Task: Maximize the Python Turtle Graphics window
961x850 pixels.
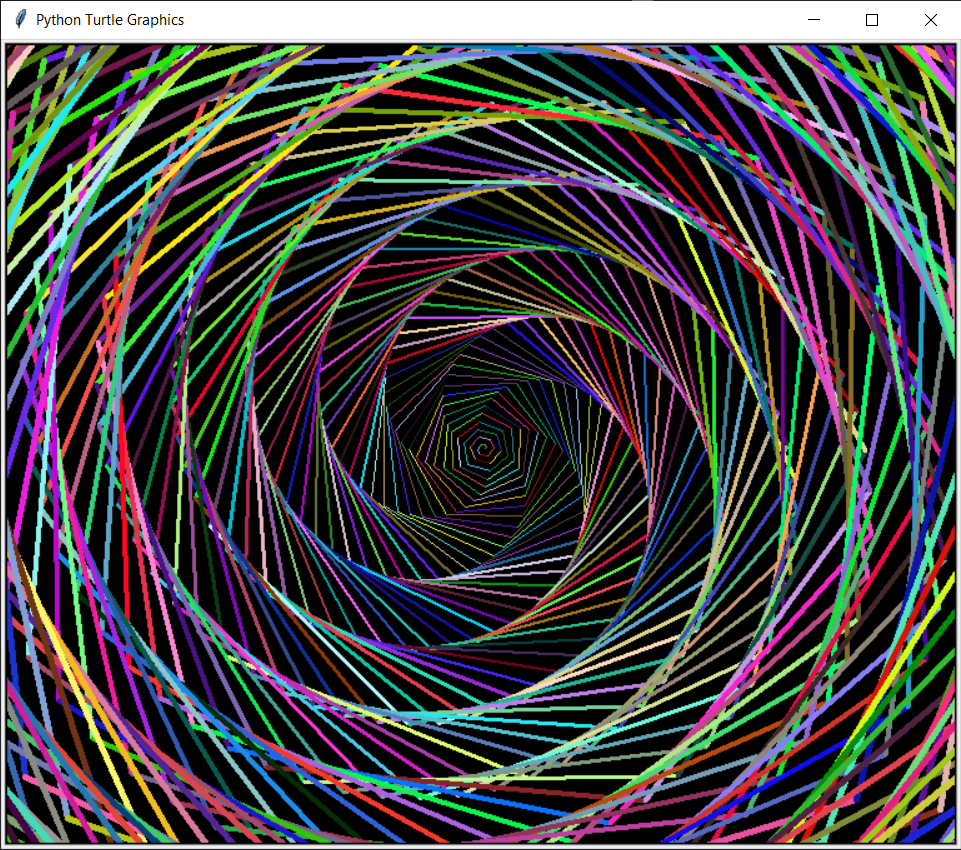Action: pyautogui.click(x=872, y=20)
